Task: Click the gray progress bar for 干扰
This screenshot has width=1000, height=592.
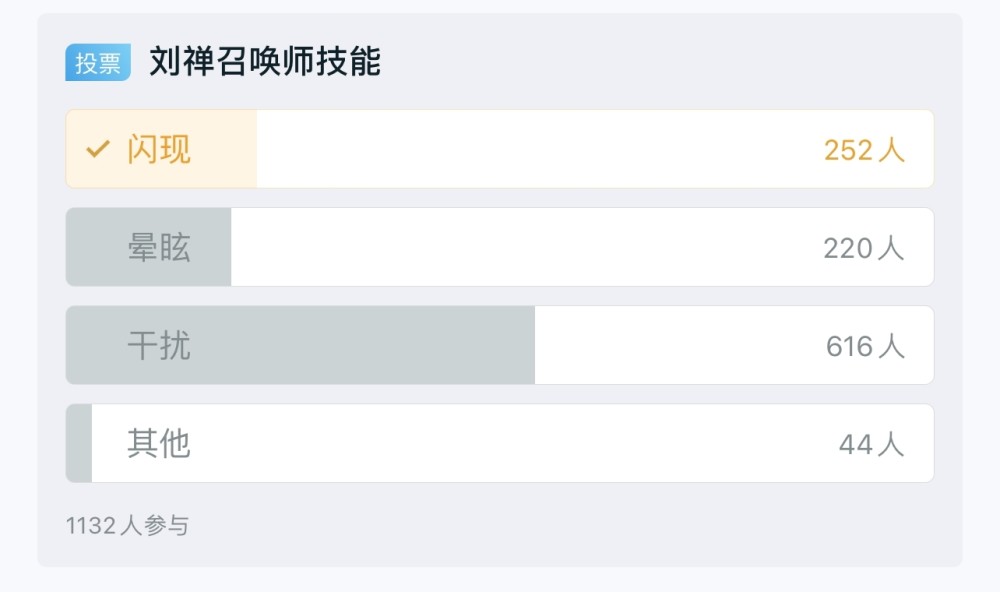Action: coord(300,345)
